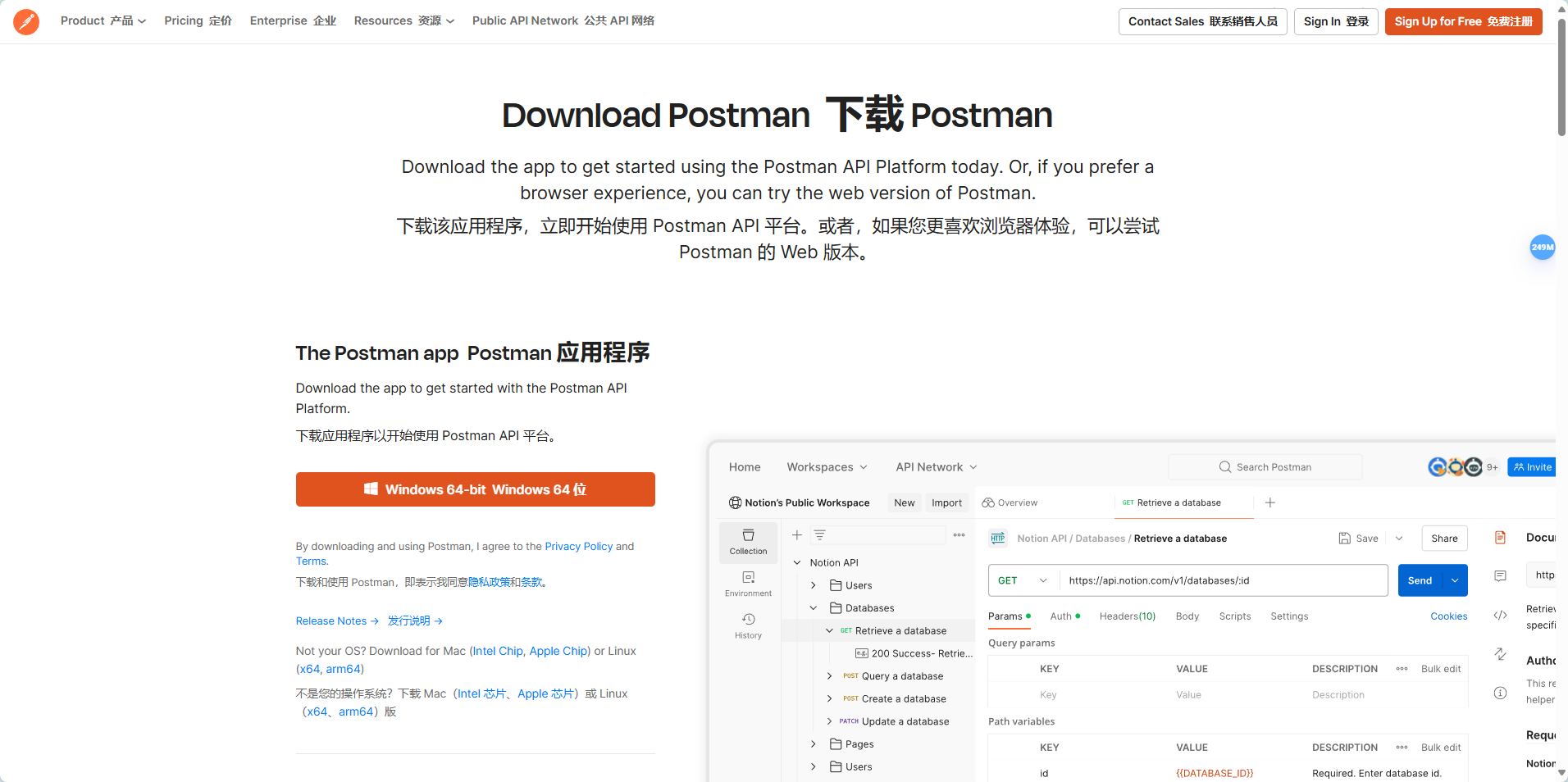Expand the Resources dropdown menu
The height and width of the screenshot is (782, 1568).
(403, 20)
